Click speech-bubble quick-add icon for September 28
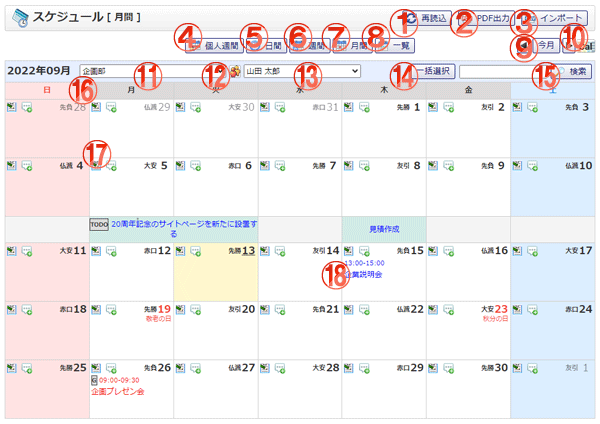The height and width of the screenshot is (424, 600). coord(280,368)
